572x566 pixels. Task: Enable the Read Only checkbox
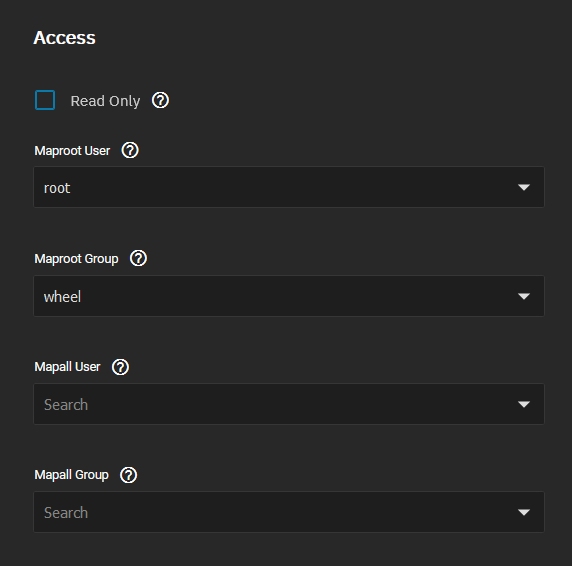[x=45, y=100]
